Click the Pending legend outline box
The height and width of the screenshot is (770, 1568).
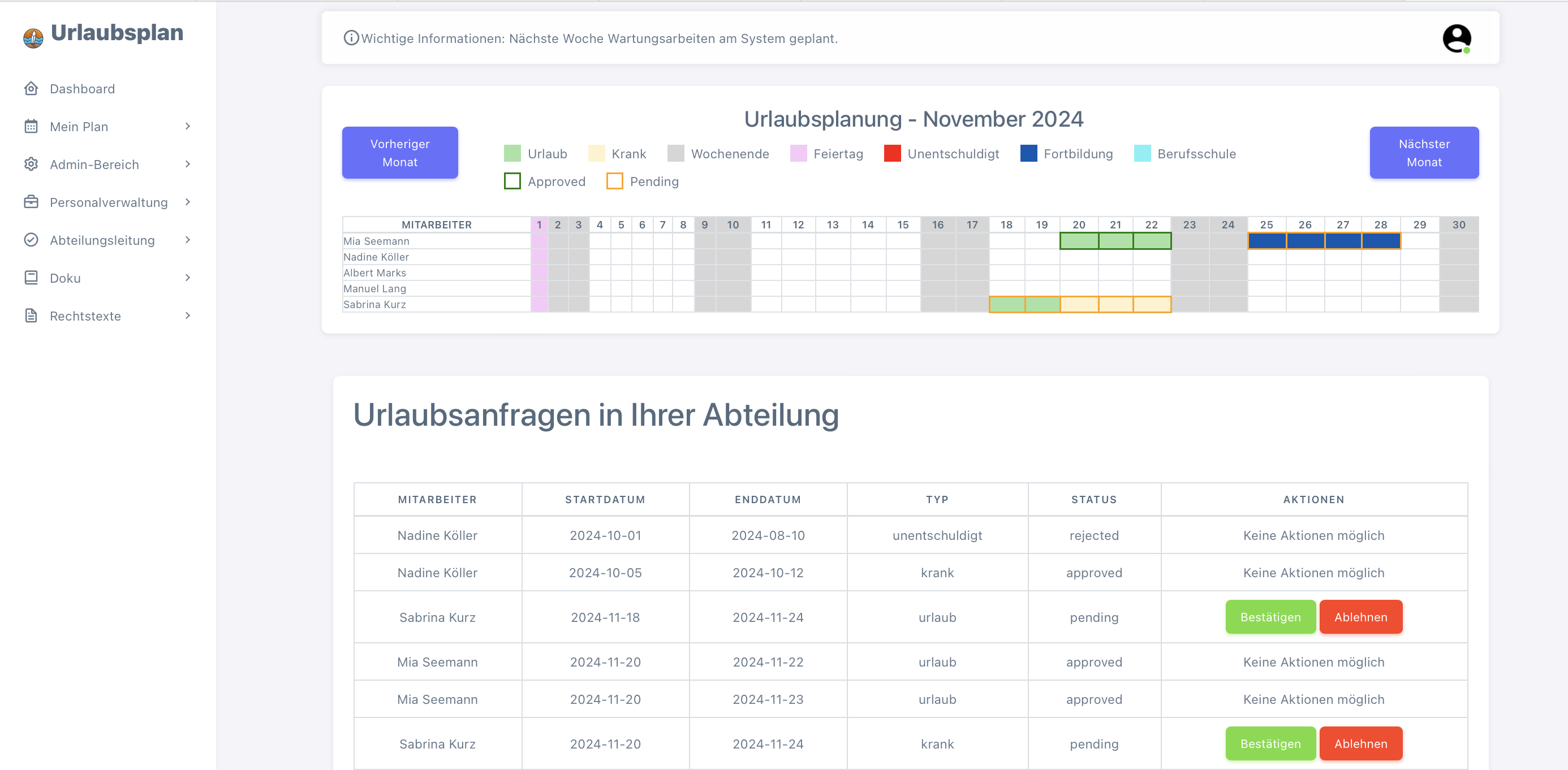click(x=614, y=181)
